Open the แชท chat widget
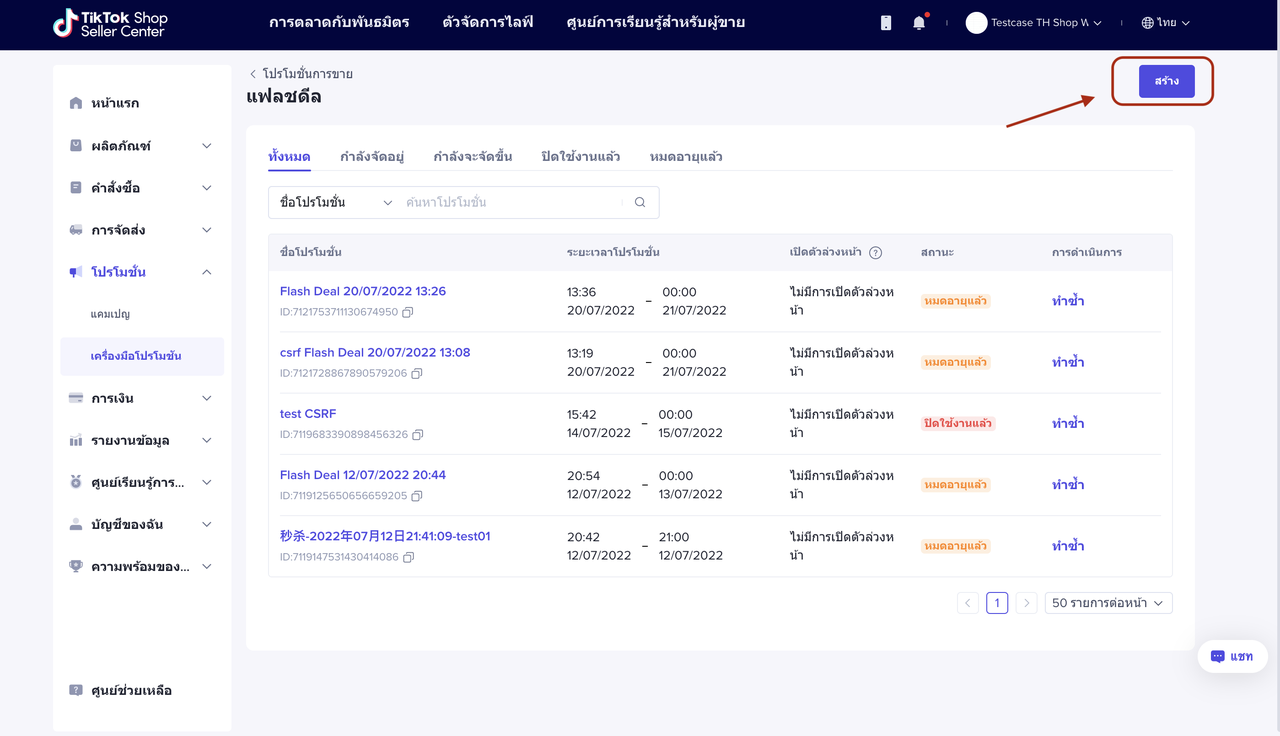The height and width of the screenshot is (736, 1280). pos(1232,657)
